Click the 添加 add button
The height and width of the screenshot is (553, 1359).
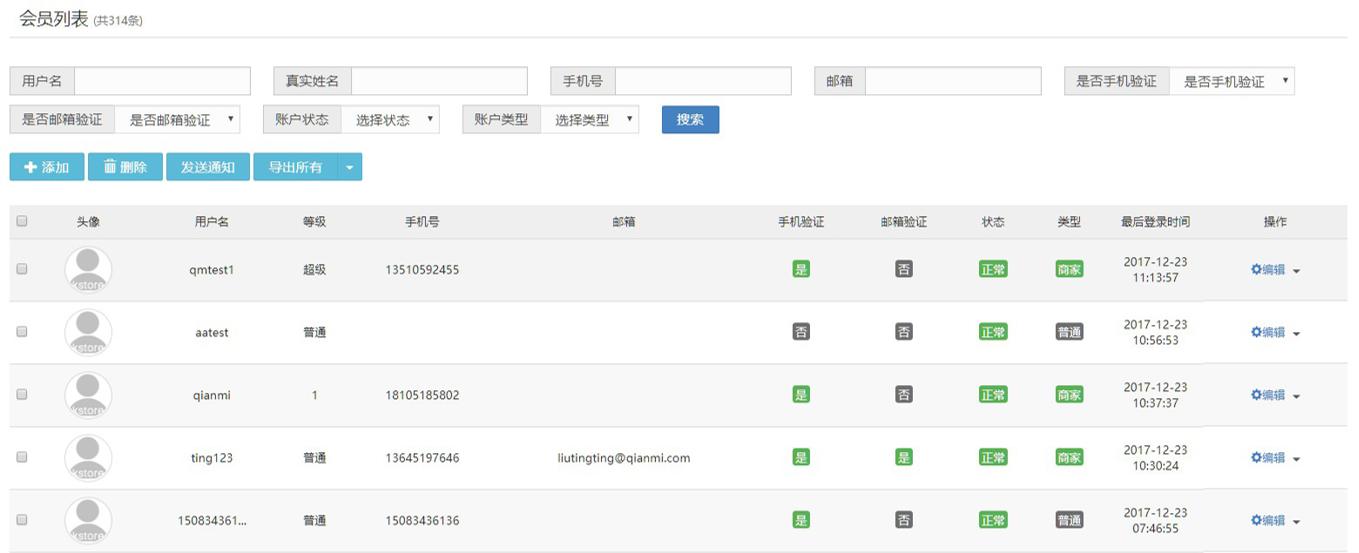[47, 167]
